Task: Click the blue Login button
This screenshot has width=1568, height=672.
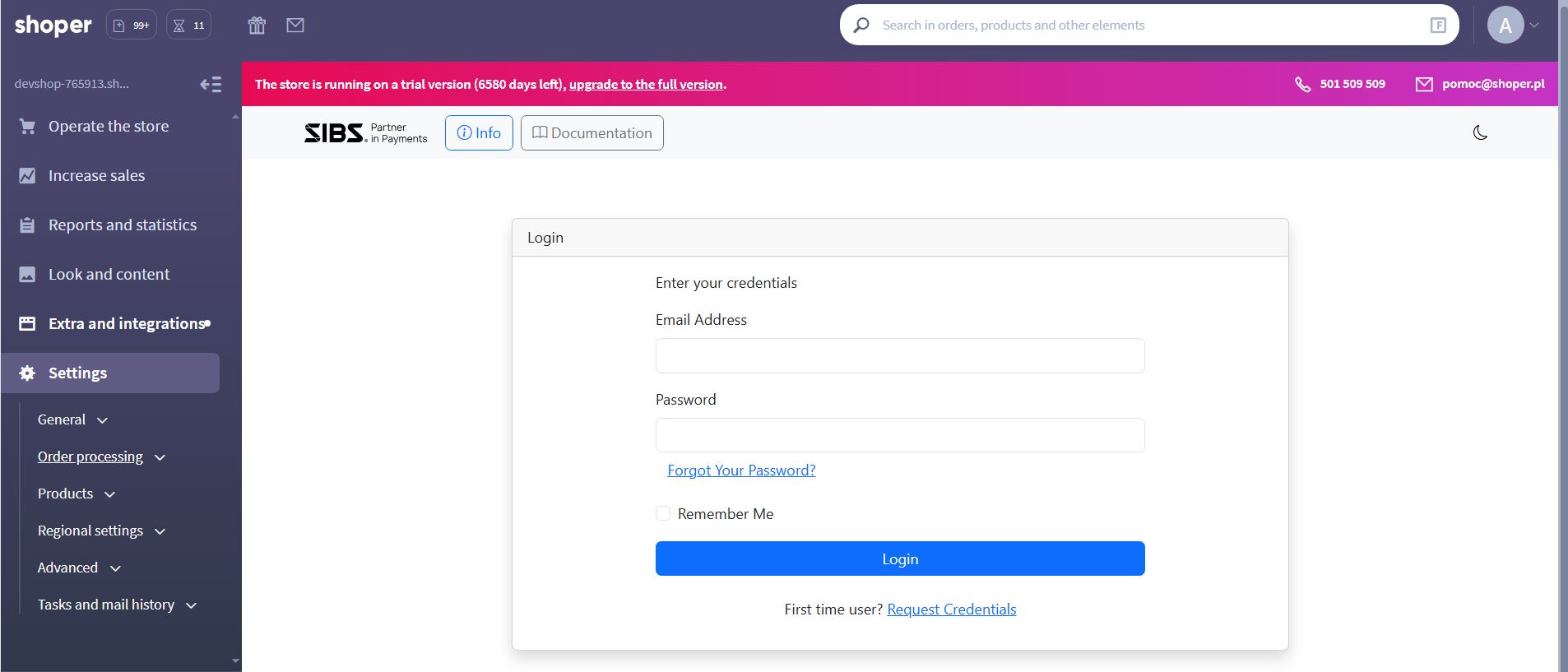Action: tap(899, 558)
